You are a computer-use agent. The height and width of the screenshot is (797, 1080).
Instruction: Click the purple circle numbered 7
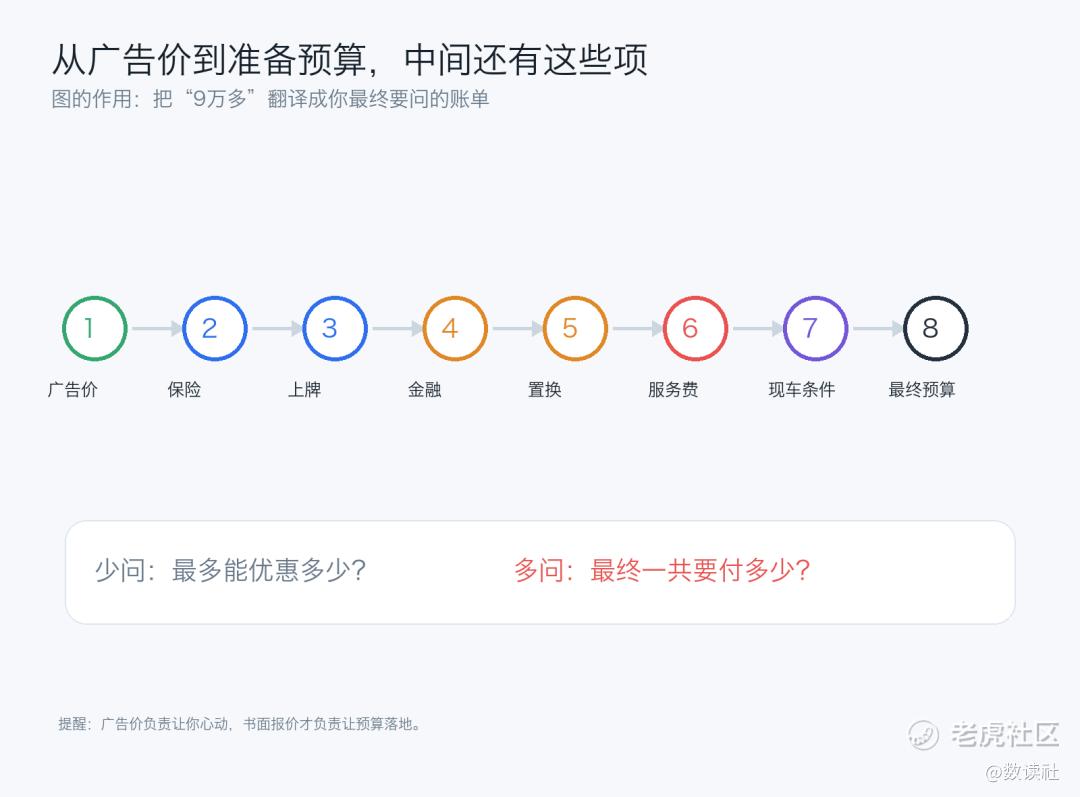point(816,329)
